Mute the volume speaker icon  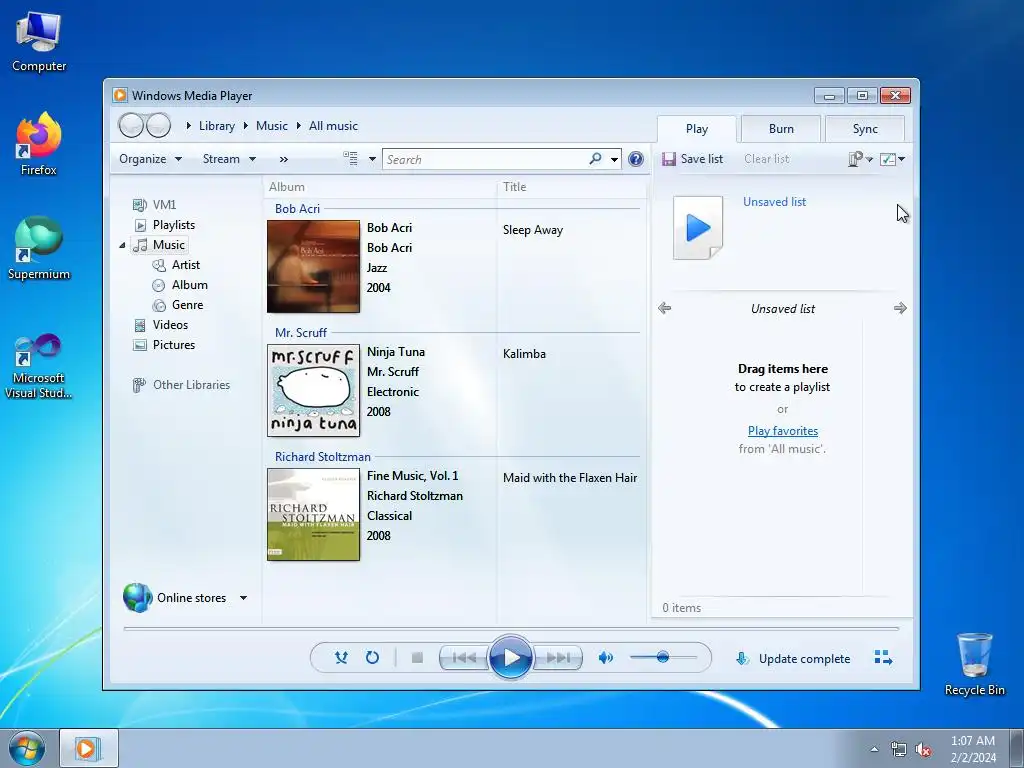(605, 658)
